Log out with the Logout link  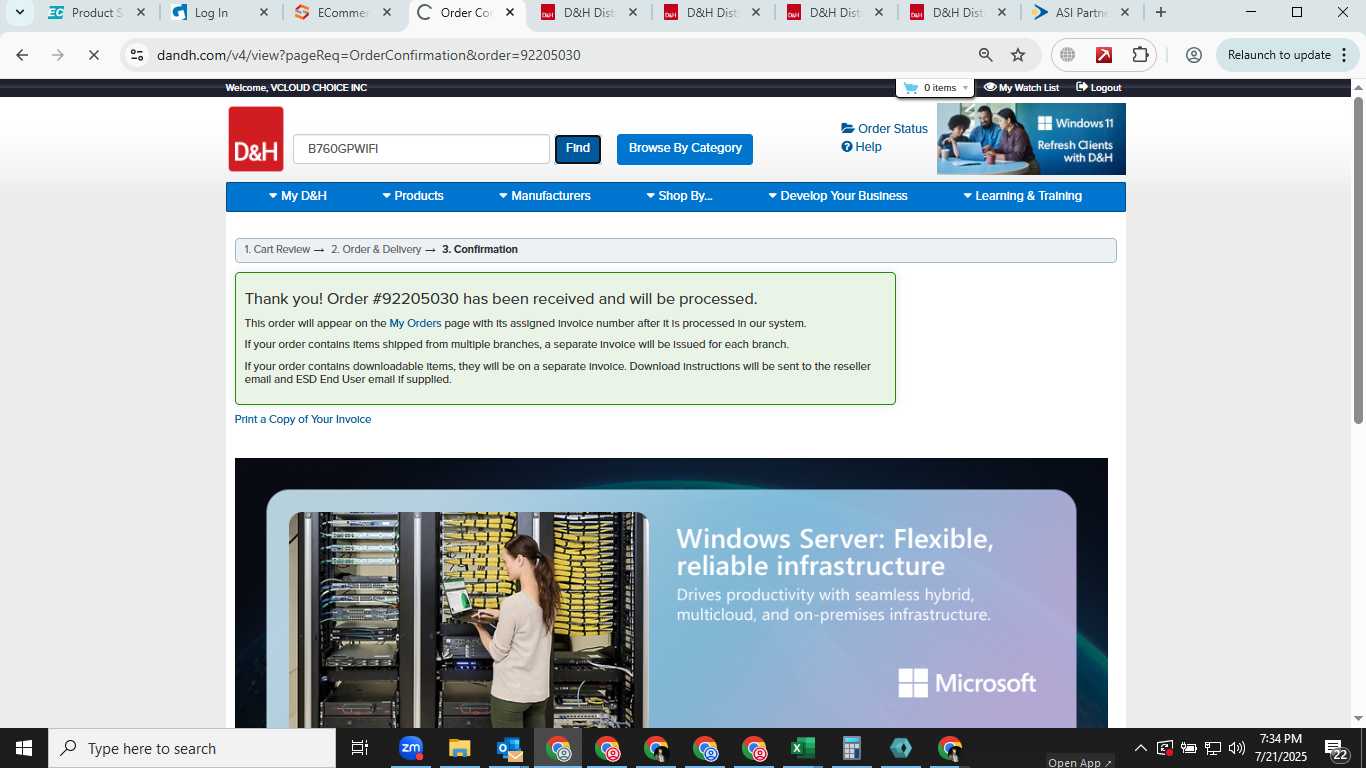coord(1099,88)
